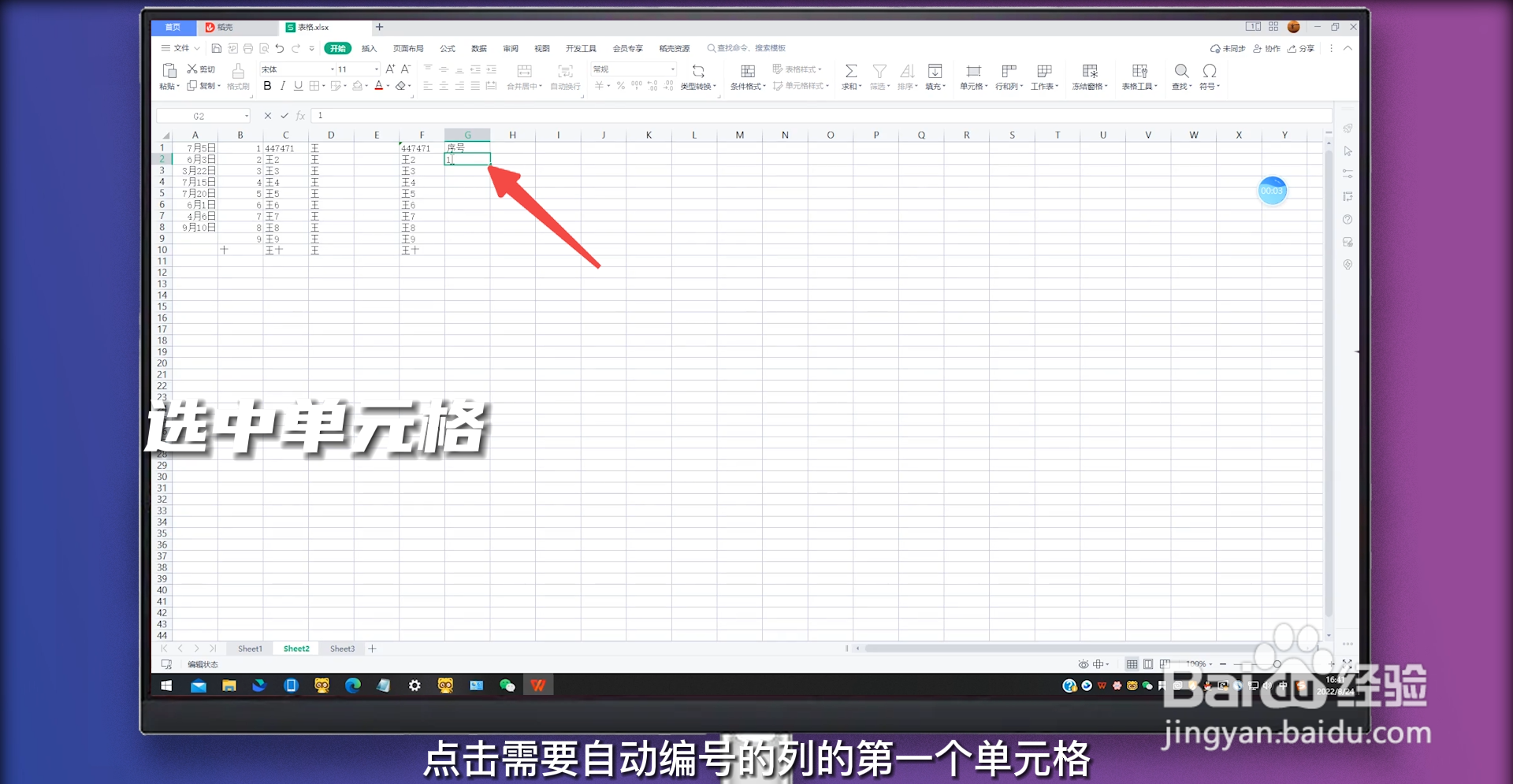The image size is (1513, 784).
Task: Insert a symbol with the Ω icon
Action: (x=1209, y=71)
